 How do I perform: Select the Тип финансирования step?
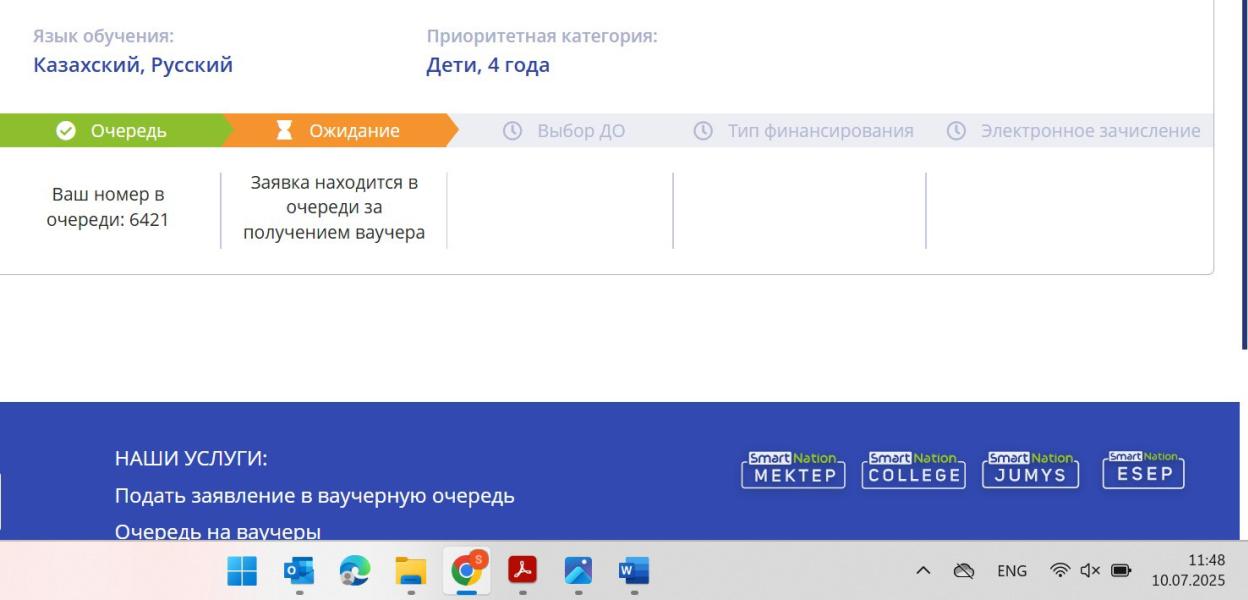[x=803, y=131]
